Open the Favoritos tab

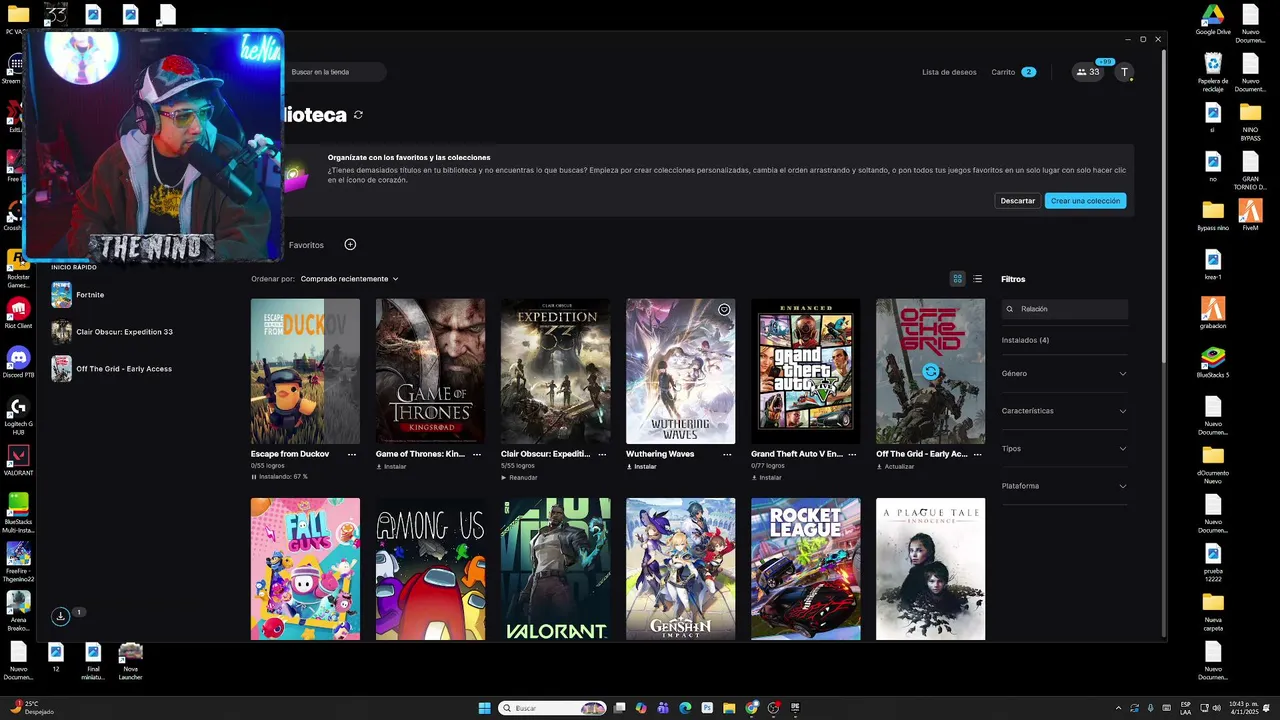(x=306, y=245)
